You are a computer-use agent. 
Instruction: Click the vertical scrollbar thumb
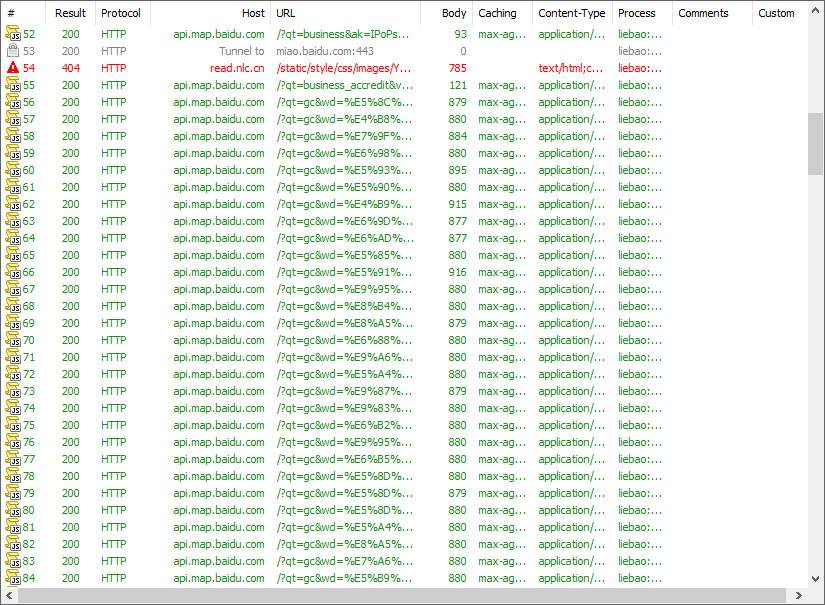pos(816,143)
